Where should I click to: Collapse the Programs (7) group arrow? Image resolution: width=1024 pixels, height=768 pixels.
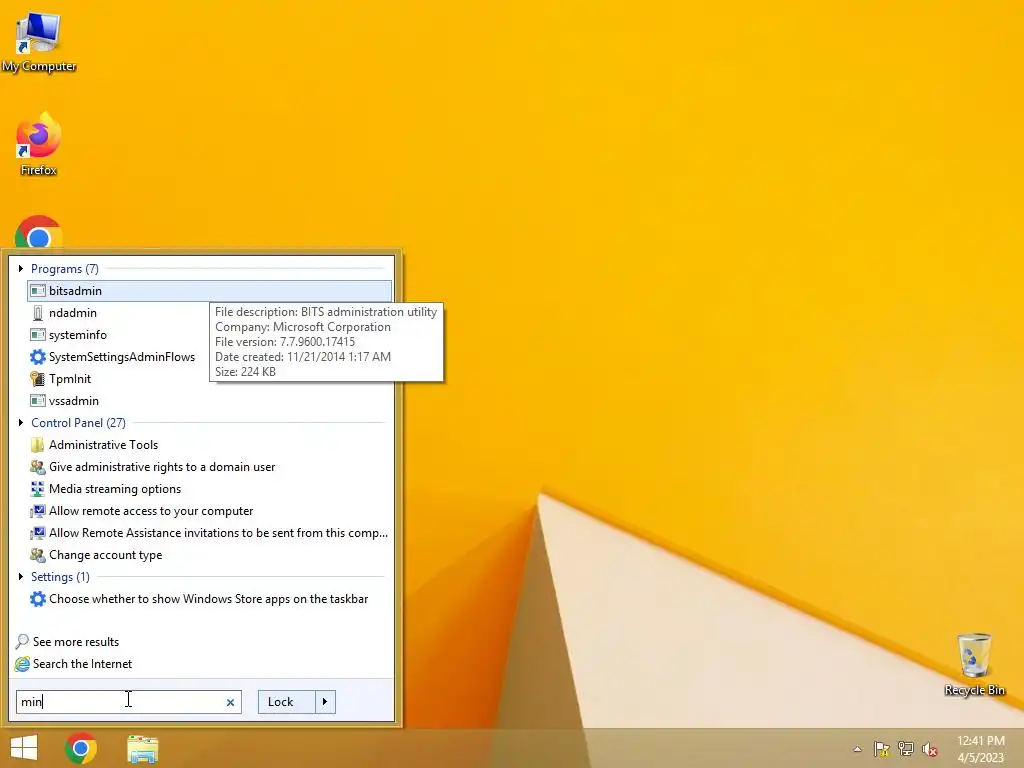click(x=21, y=268)
